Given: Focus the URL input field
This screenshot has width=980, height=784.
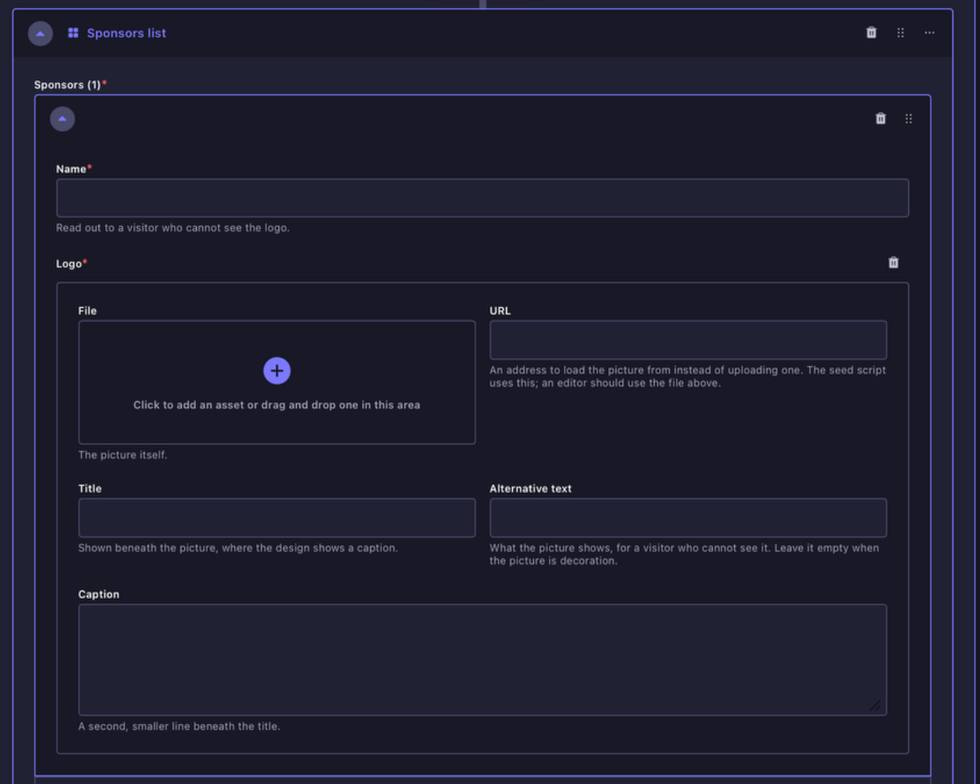Looking at the screenshot, I should coord(688,340).
